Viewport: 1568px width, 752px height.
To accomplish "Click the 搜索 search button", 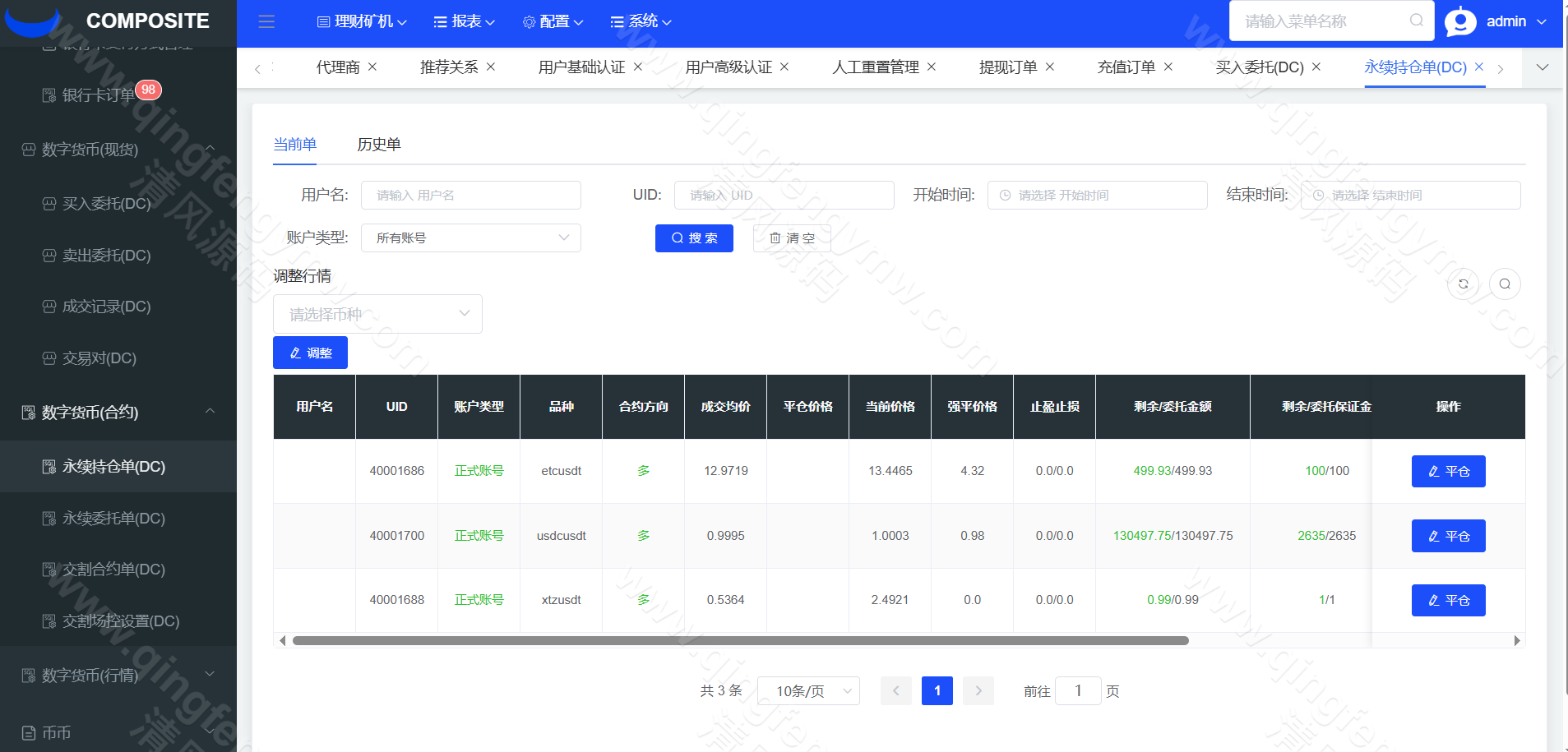I will 694,238.
